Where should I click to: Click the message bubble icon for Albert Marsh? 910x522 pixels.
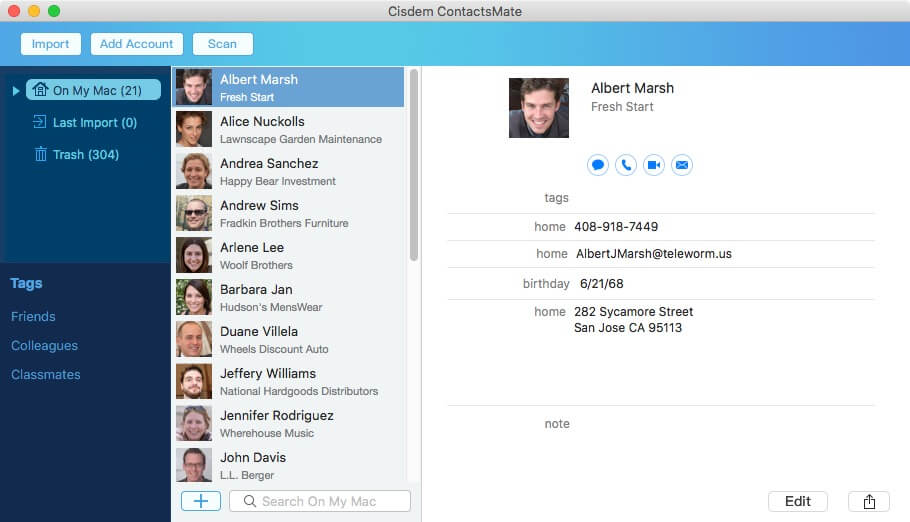(x=598, y=165)
